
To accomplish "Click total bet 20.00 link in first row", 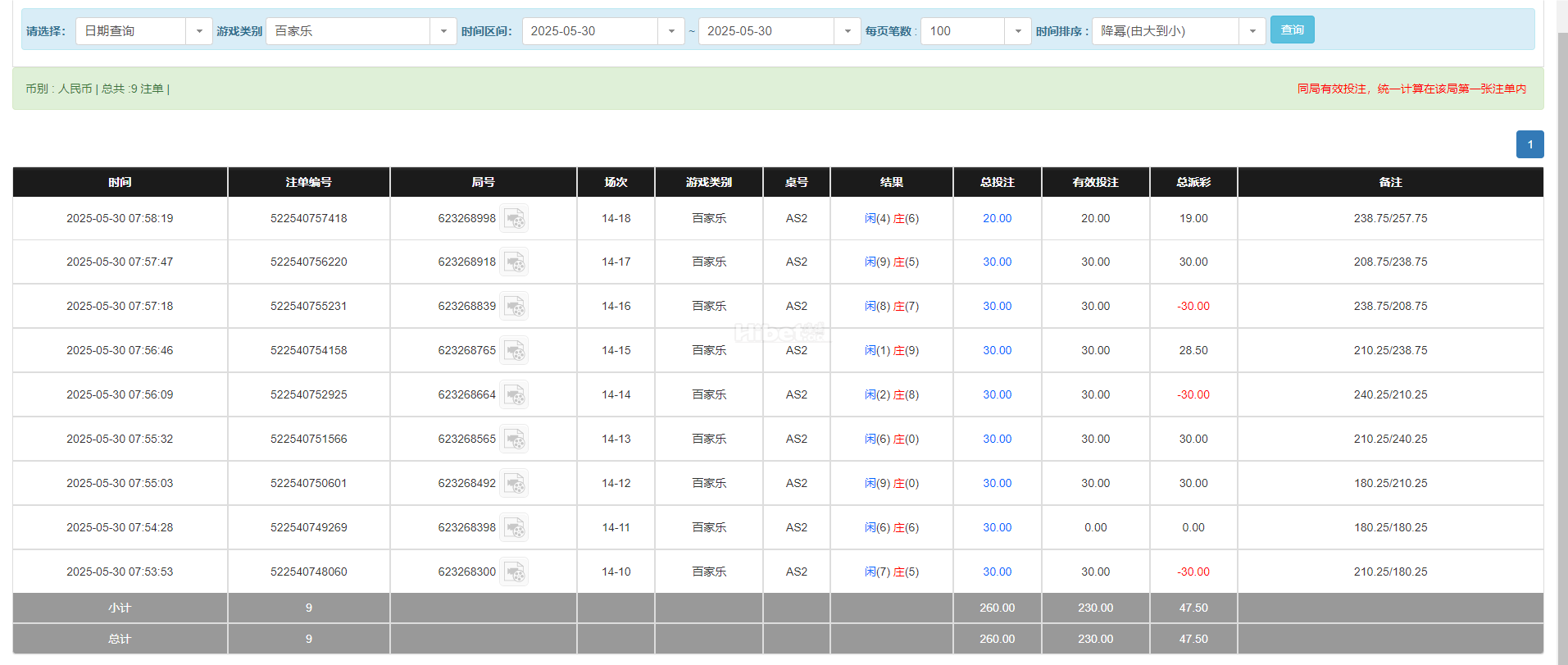I will (997, 219).
